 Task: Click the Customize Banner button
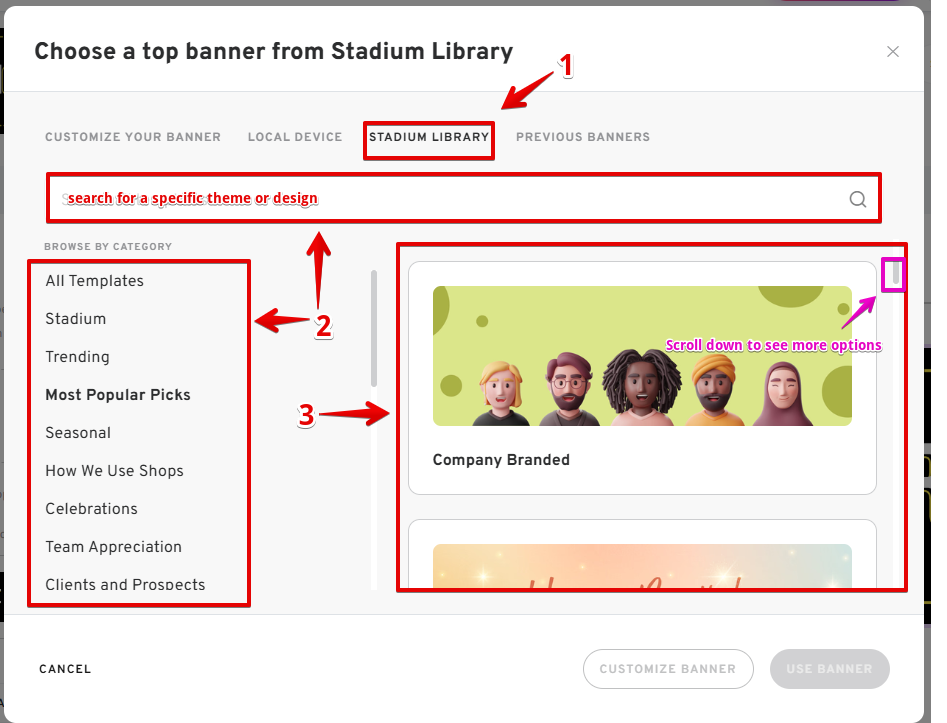click(x=667, y=669)
